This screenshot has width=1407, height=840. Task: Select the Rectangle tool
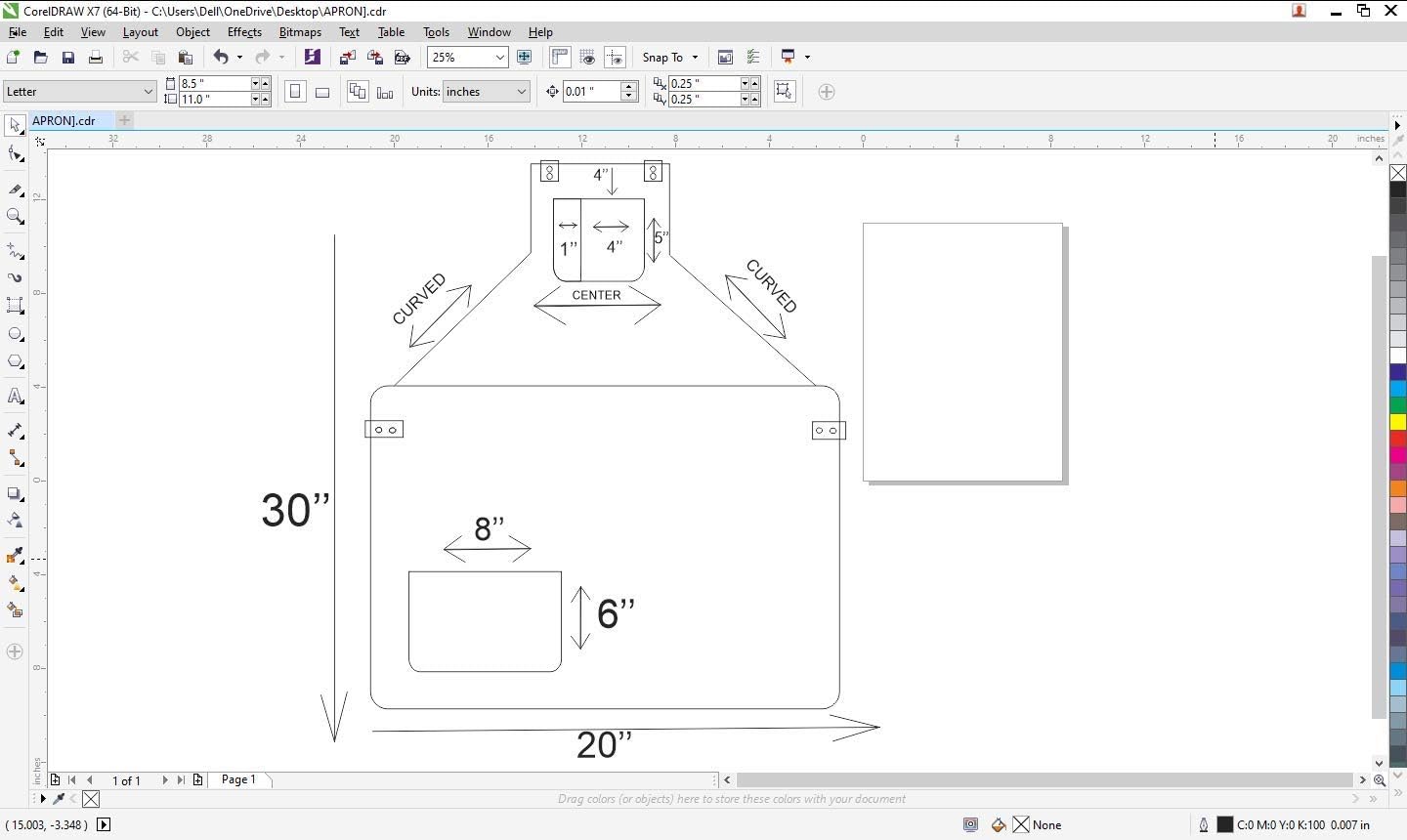[x=15, y=306]
